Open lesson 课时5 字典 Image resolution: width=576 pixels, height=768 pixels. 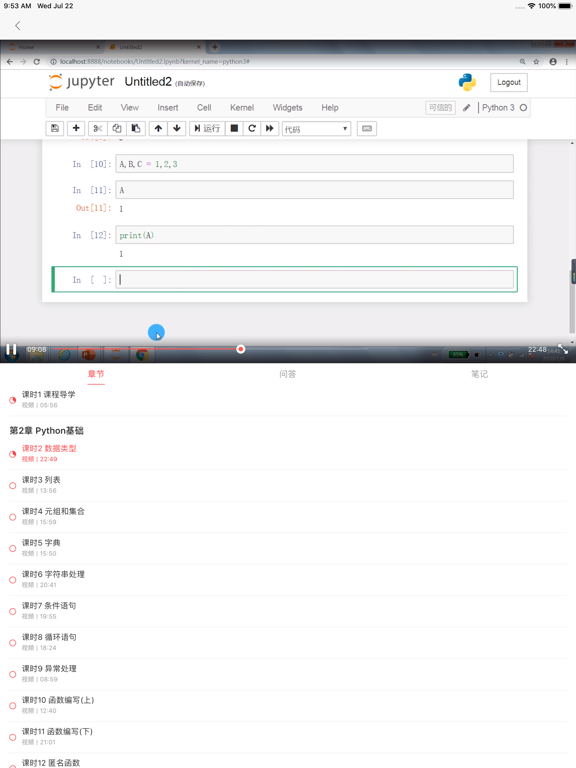tap(288, 548)
